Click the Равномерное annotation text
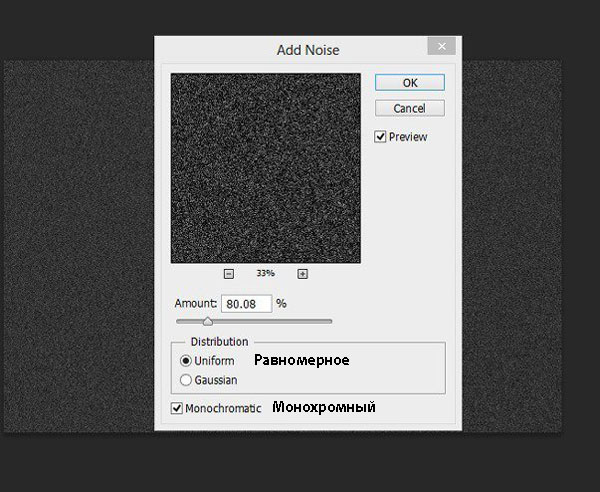Screen dimensions: 600x492 300,360
